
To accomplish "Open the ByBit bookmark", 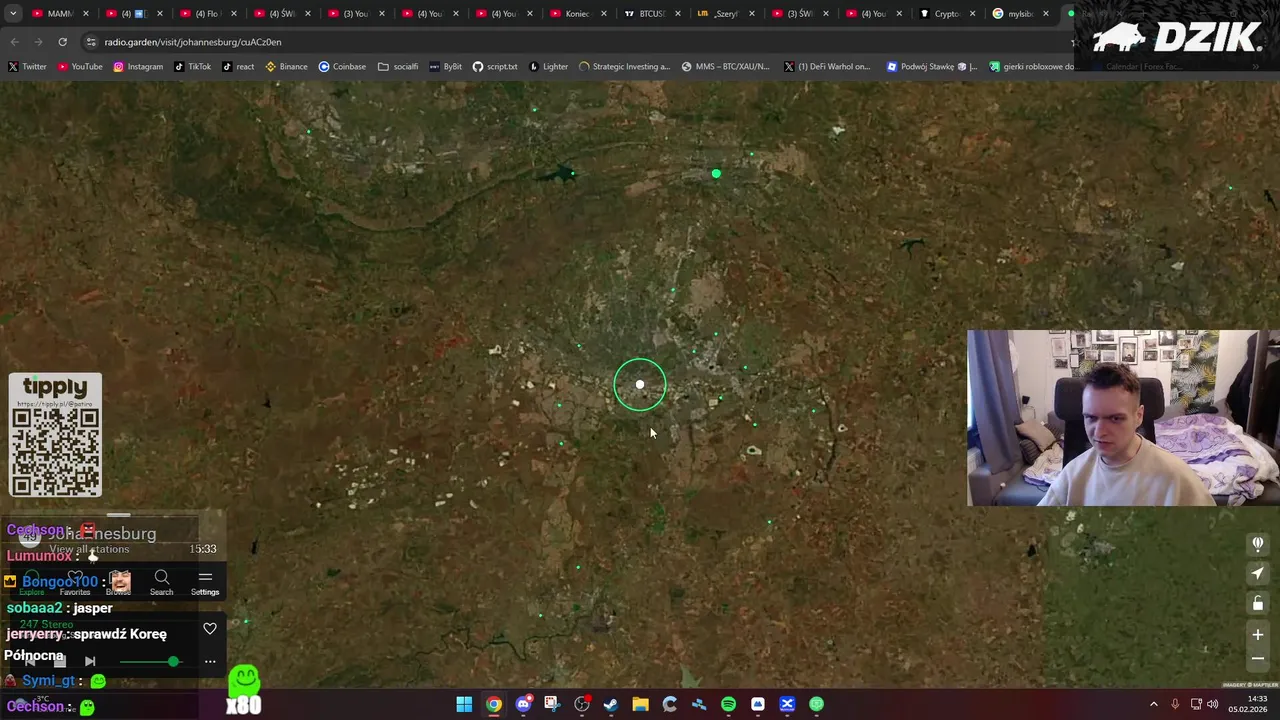I will [445, 66].
